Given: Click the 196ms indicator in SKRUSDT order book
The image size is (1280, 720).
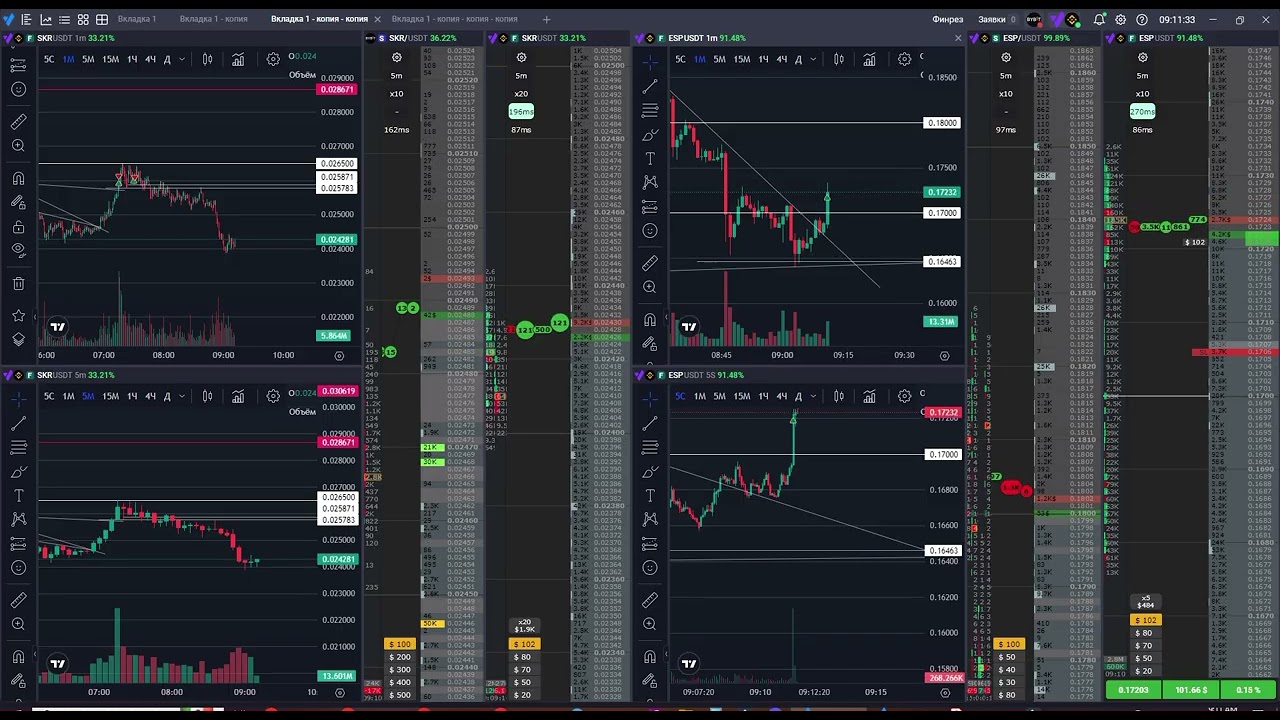Looking at the screenshot, I should click(521, 111).
